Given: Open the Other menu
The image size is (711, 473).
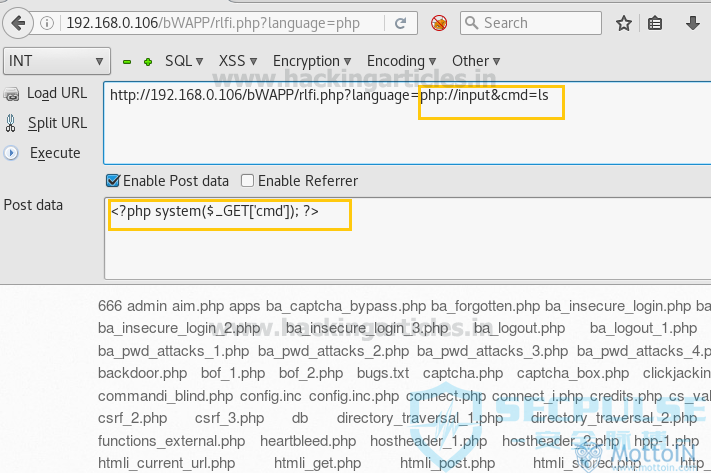Looking at the screenshot, I should coord(476,61).
